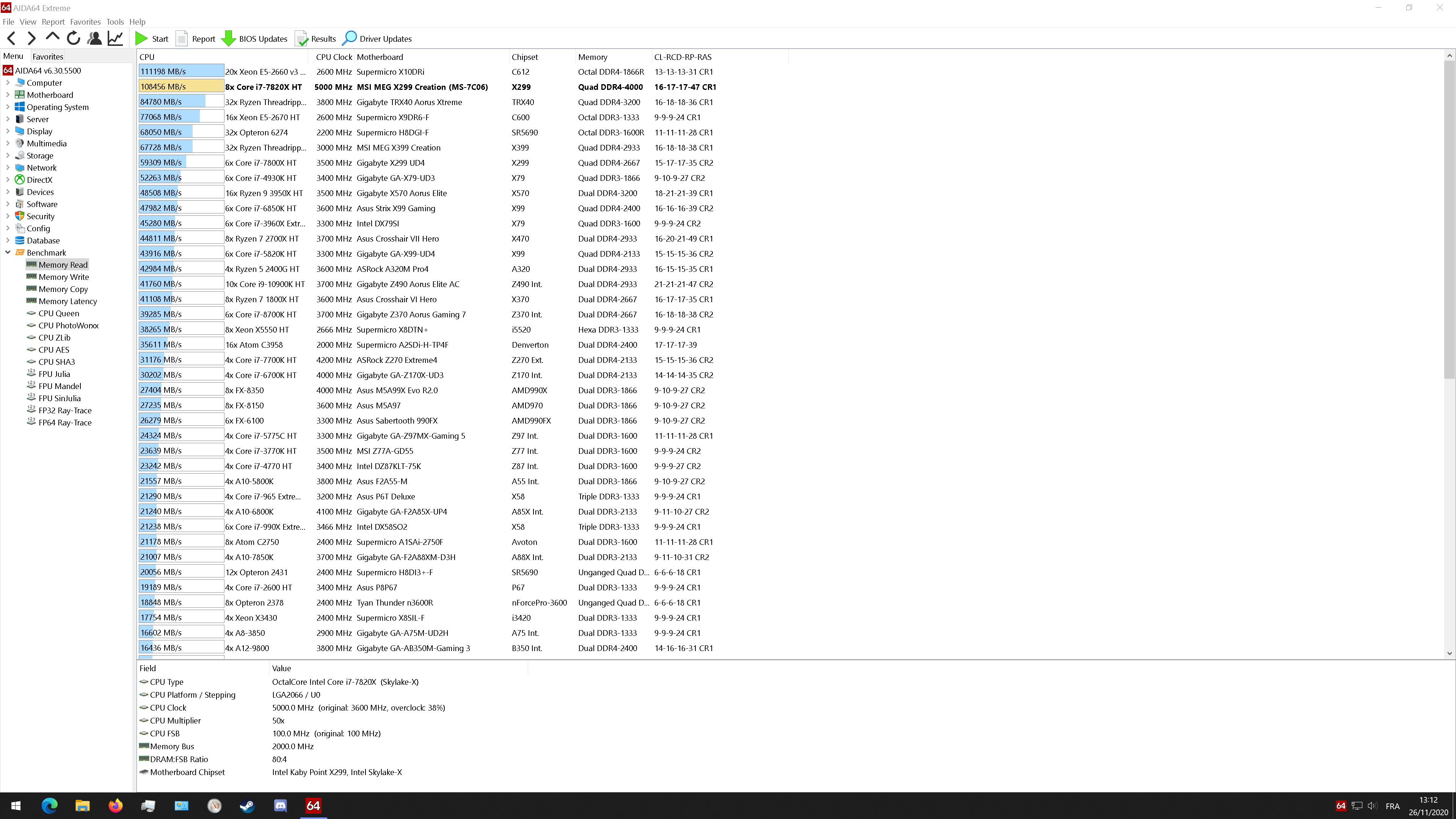This screenshot has height=819, width=1456.
Task: Select the 111198 MB/s Xeon E5-2660 result bar
Action: (181, 71)
